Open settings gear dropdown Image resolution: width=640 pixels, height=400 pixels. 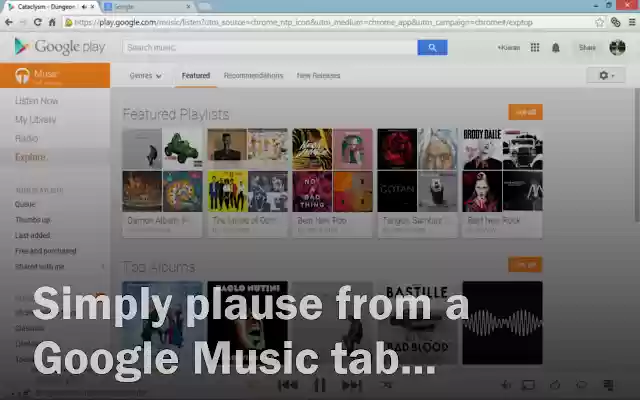coord(606,76)
